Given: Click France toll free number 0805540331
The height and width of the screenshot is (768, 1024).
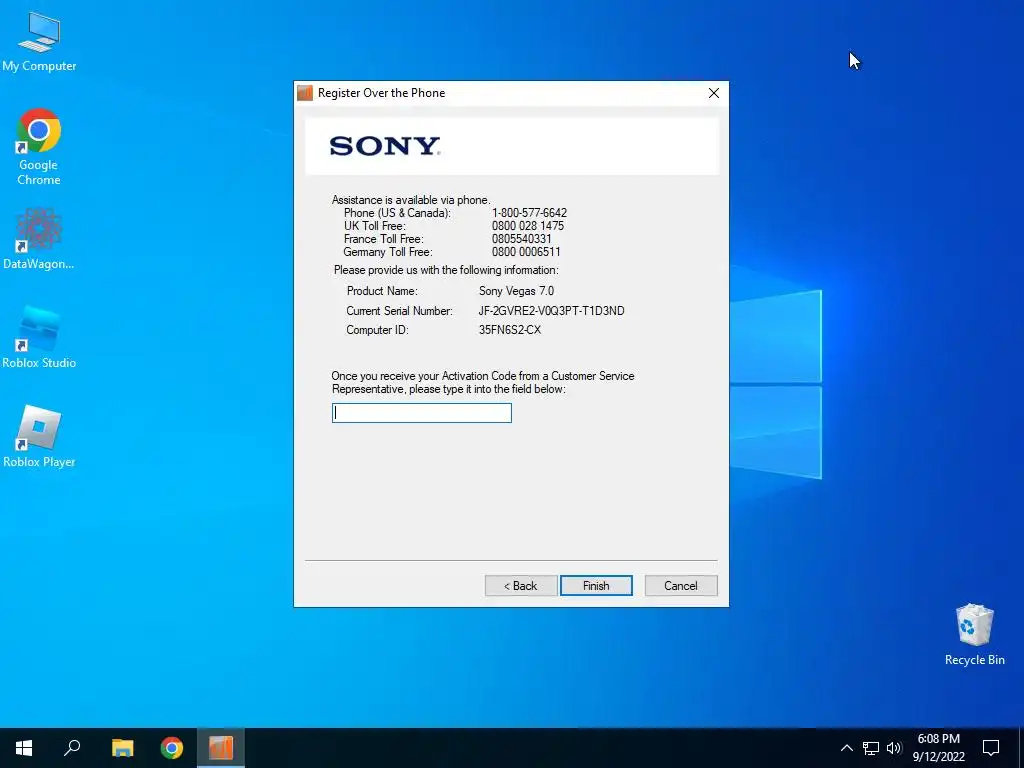Looking at the screenshot, I should coord(521,239).
